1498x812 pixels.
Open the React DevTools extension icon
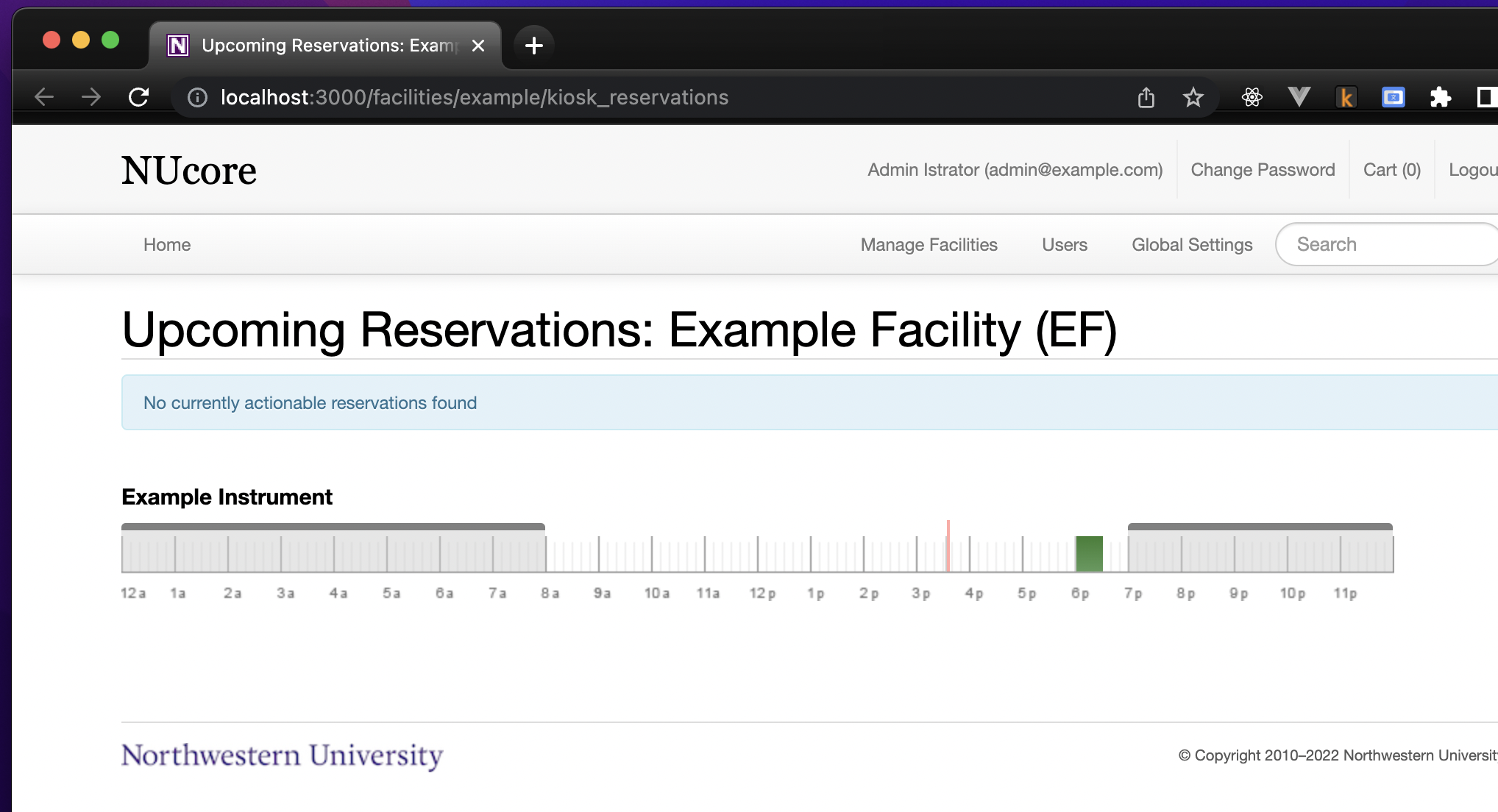1252,97
